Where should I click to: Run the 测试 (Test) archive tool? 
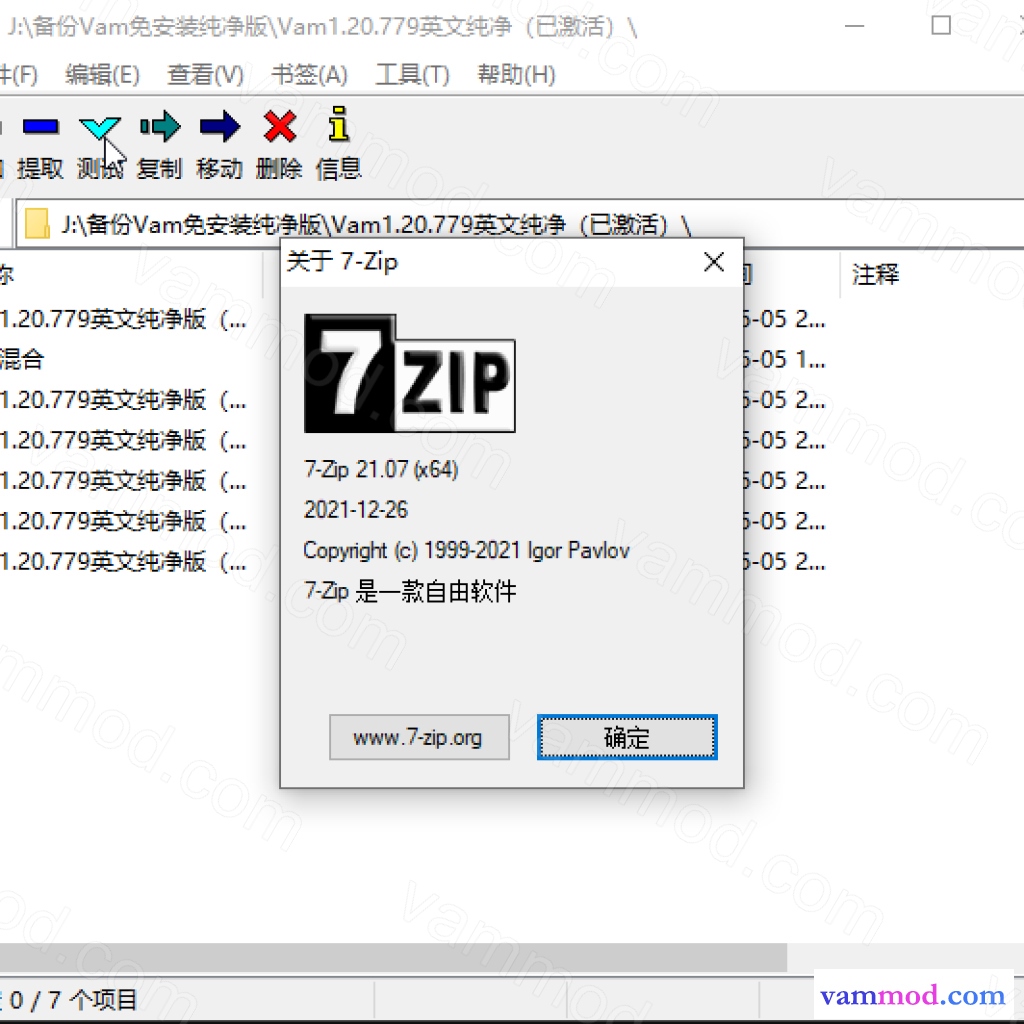click(x=99, y=127)
